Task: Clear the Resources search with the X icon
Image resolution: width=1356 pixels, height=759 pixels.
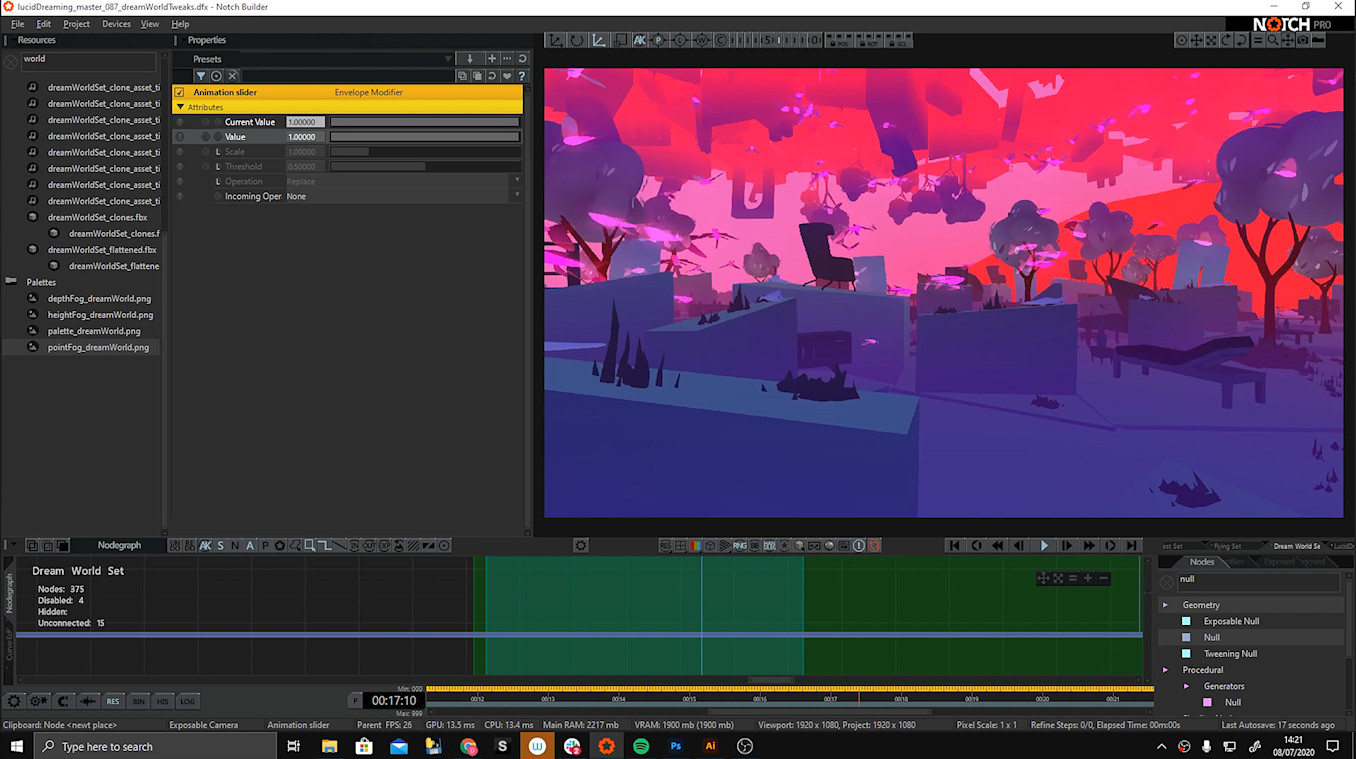Action: pyautogui.click(x=11, y=61)
